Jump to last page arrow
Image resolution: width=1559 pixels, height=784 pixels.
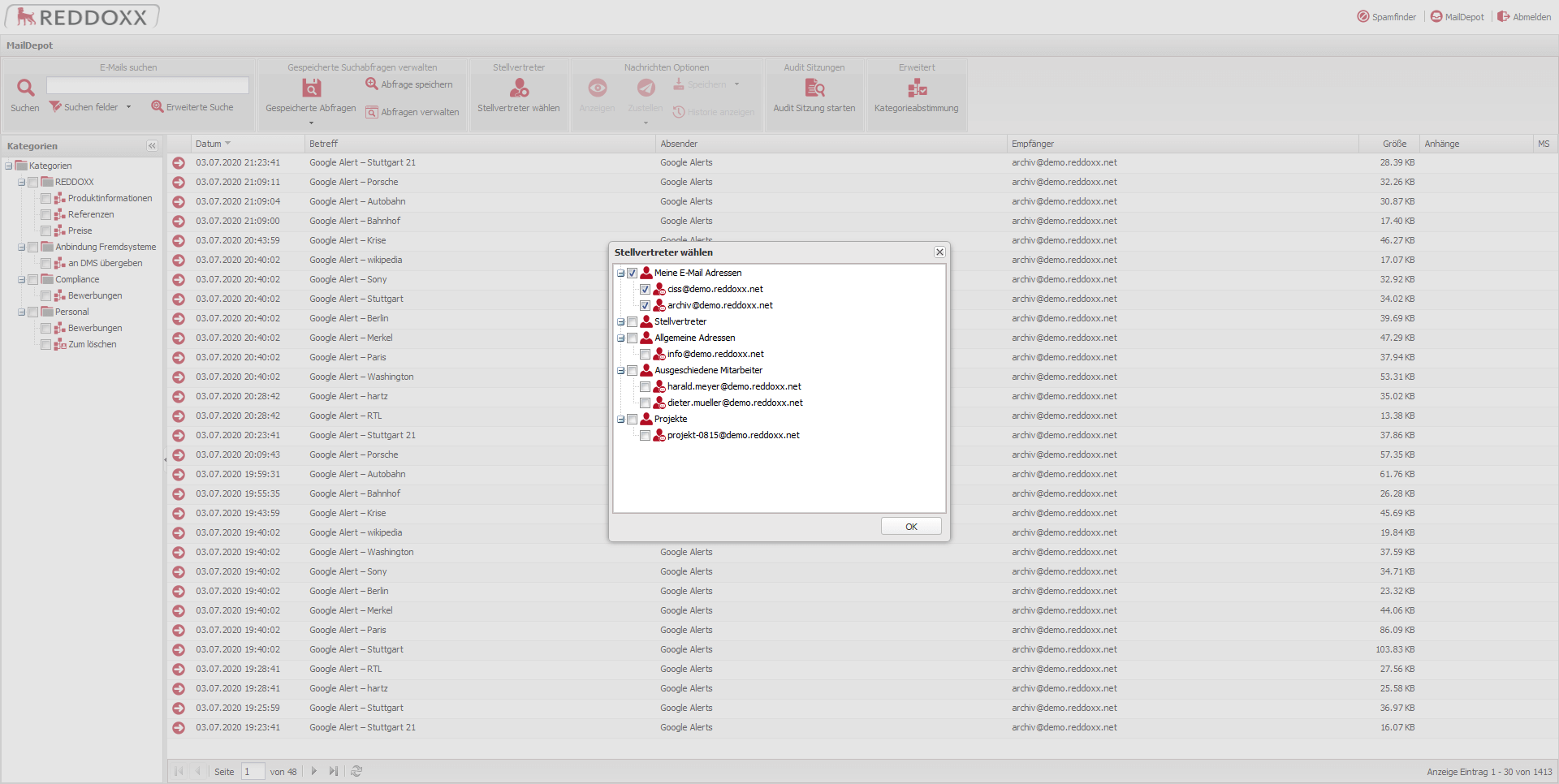pos(333,771)
